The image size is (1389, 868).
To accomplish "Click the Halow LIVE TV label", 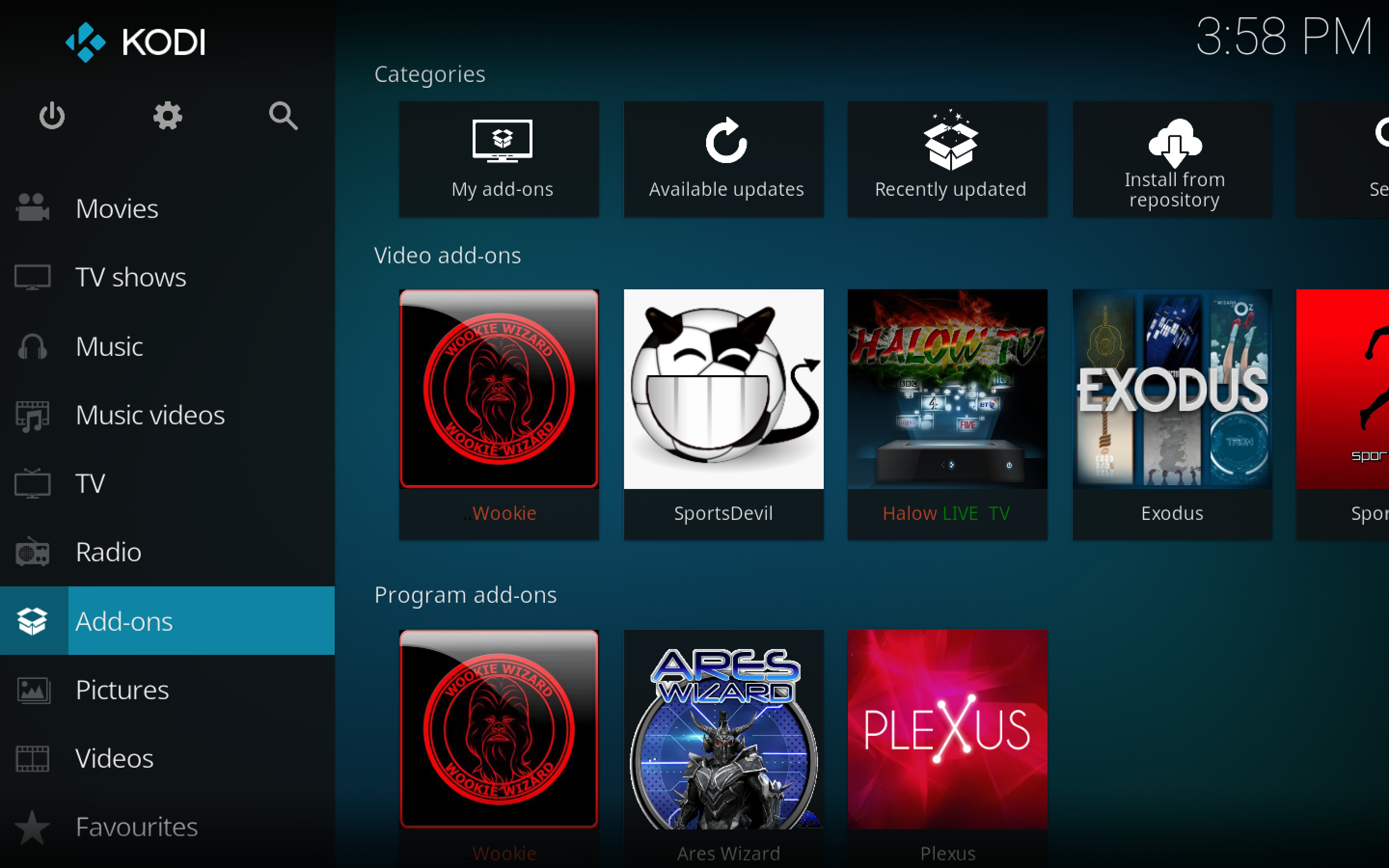I will click(x=946, y=513).
